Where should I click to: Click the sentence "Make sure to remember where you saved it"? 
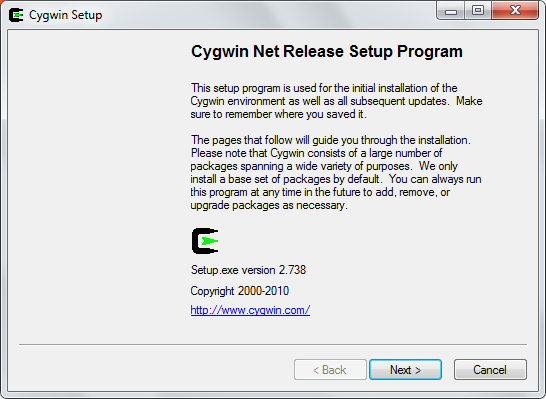[336, 108]
